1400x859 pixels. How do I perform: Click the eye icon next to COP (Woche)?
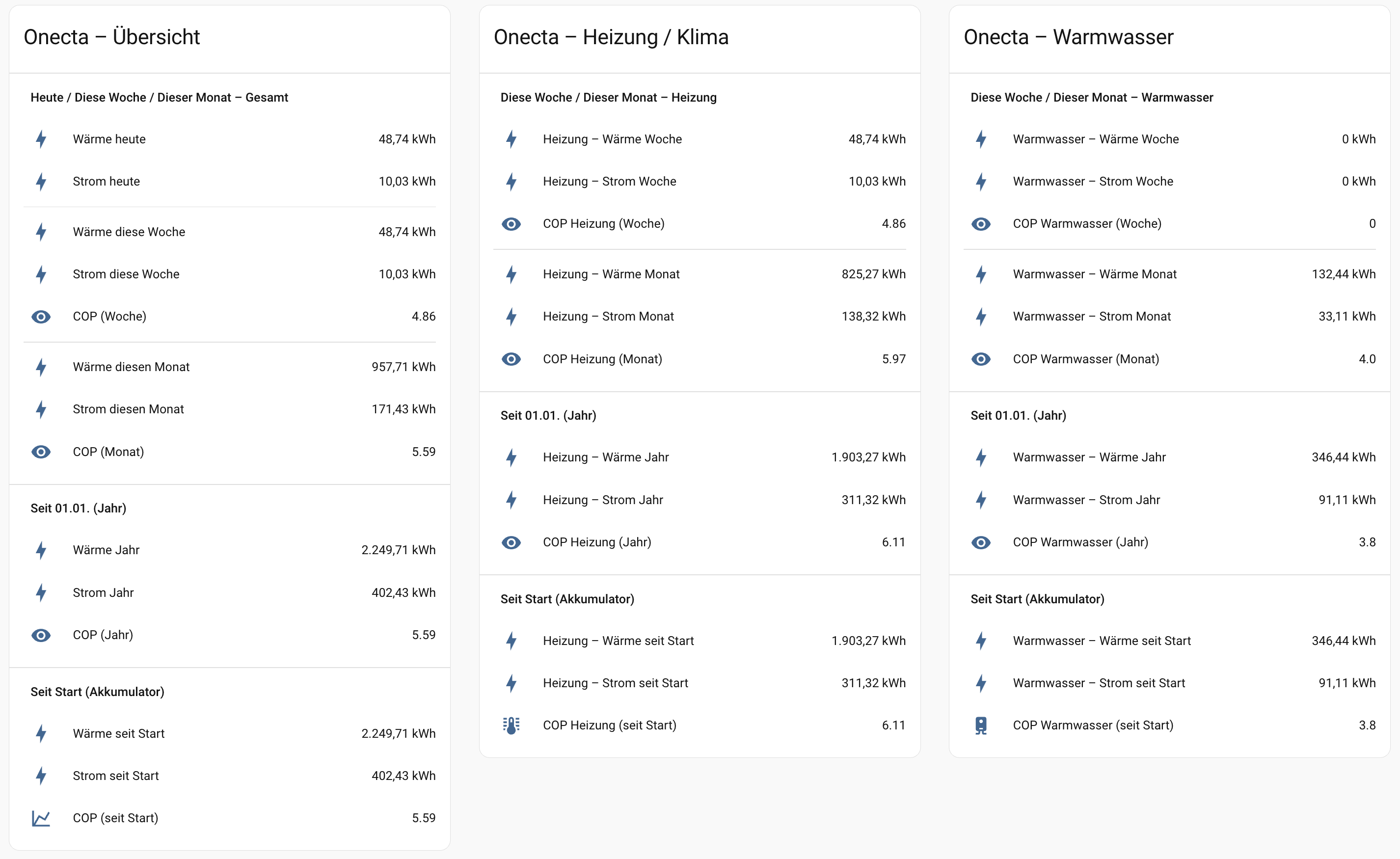pos(41,317)
